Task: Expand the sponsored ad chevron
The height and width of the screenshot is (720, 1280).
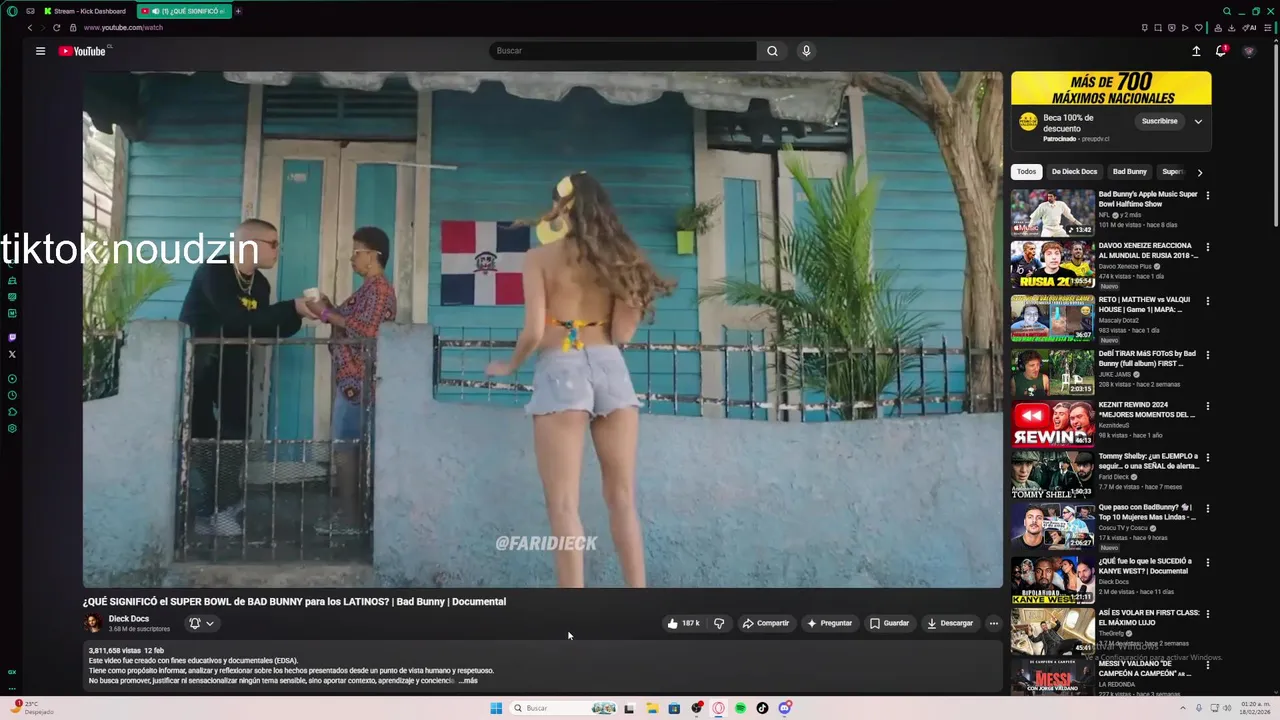Action: click(1198, 121)
